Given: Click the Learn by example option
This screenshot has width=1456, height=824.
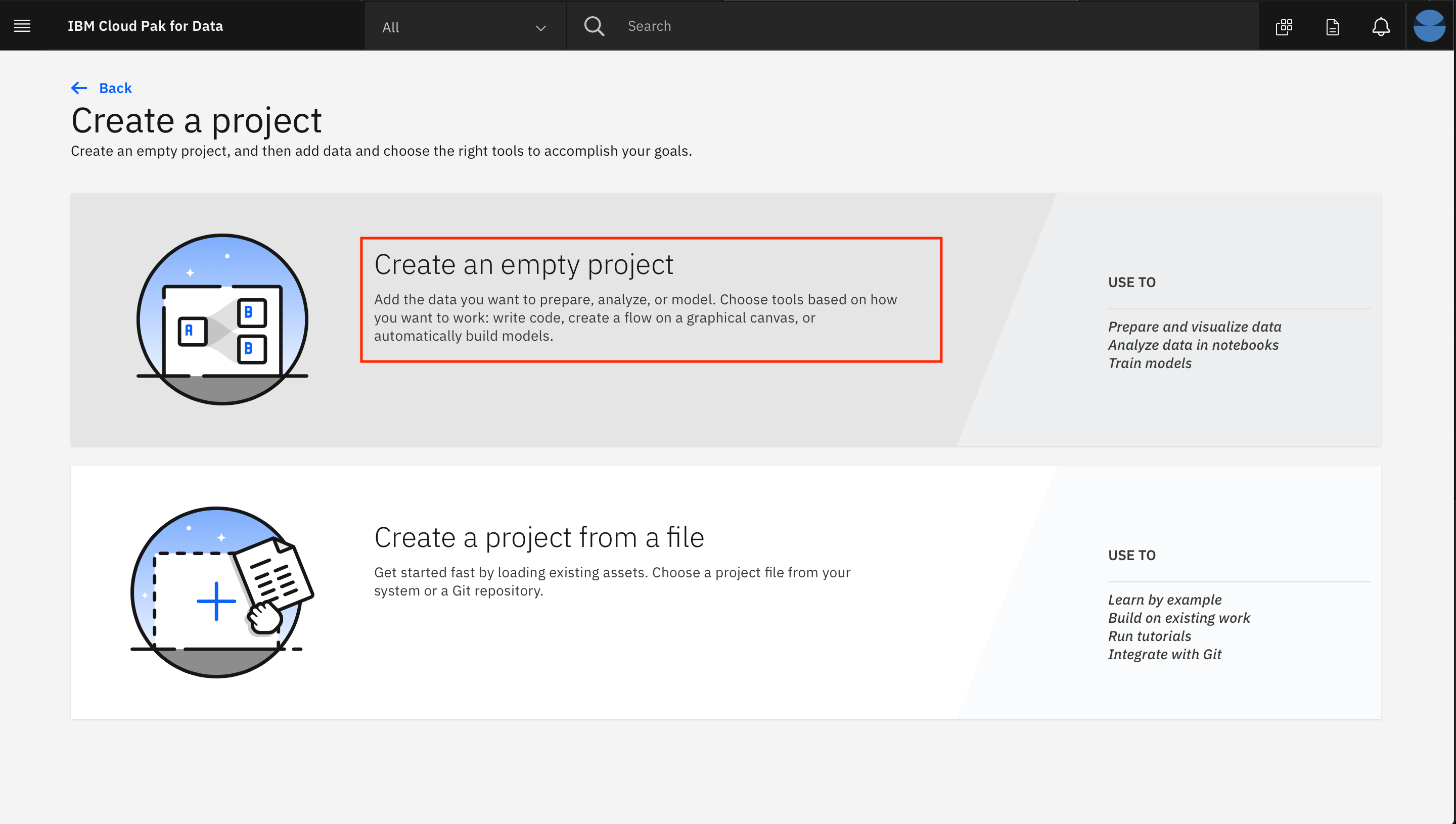Looking at the screenshot, I should [x=1163, y=598].
